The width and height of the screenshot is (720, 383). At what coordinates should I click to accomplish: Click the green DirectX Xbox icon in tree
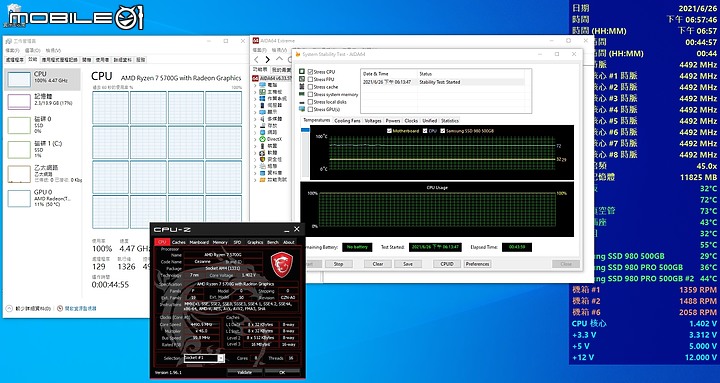coord(262,139)
